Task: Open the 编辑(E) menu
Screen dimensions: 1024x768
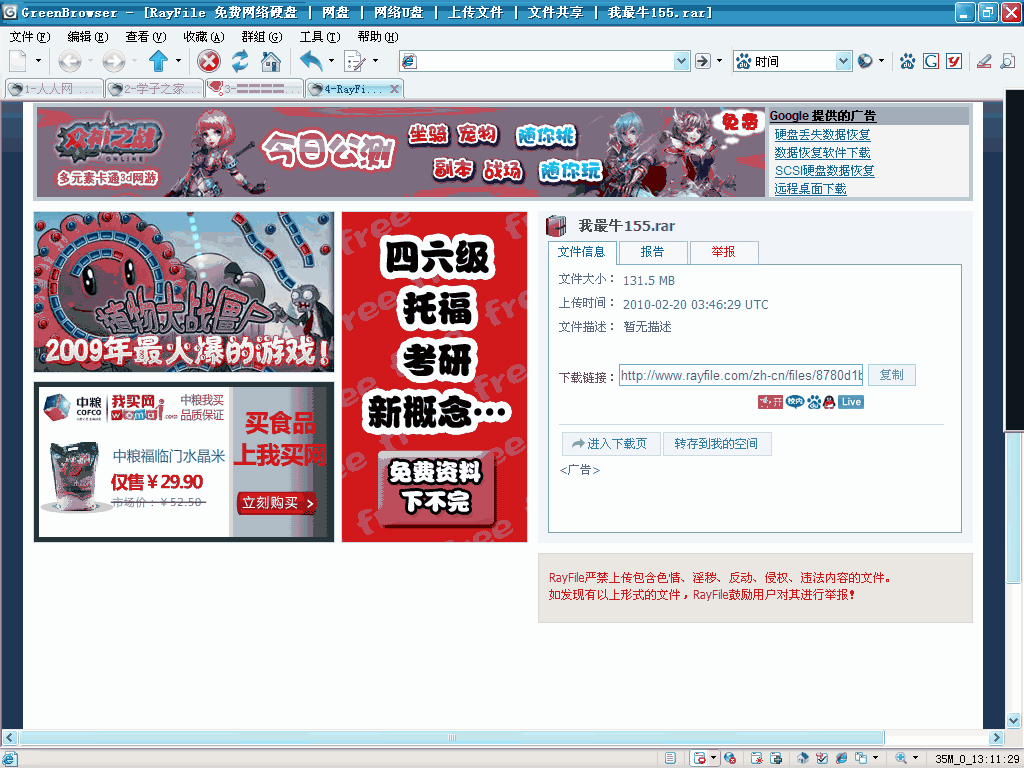Action: click(x=88, y=37)
